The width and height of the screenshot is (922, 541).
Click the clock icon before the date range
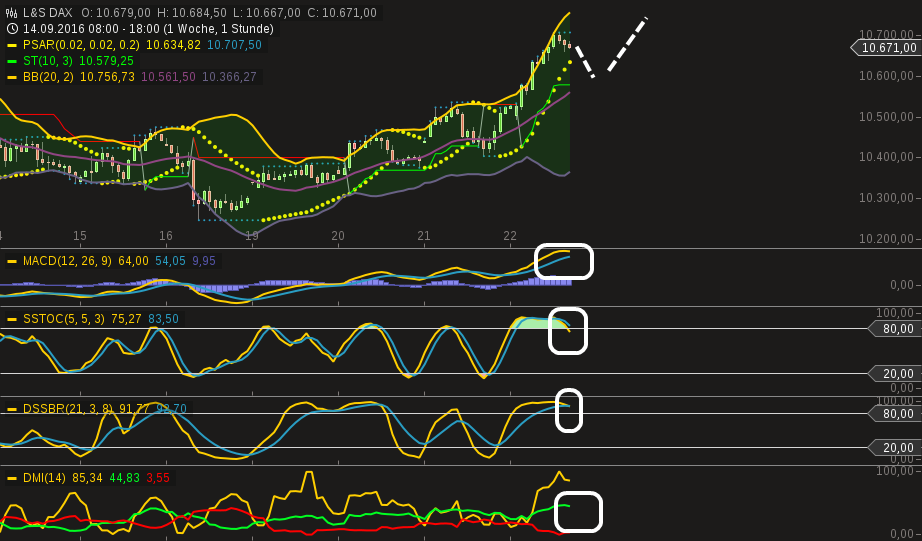point(11,29)
